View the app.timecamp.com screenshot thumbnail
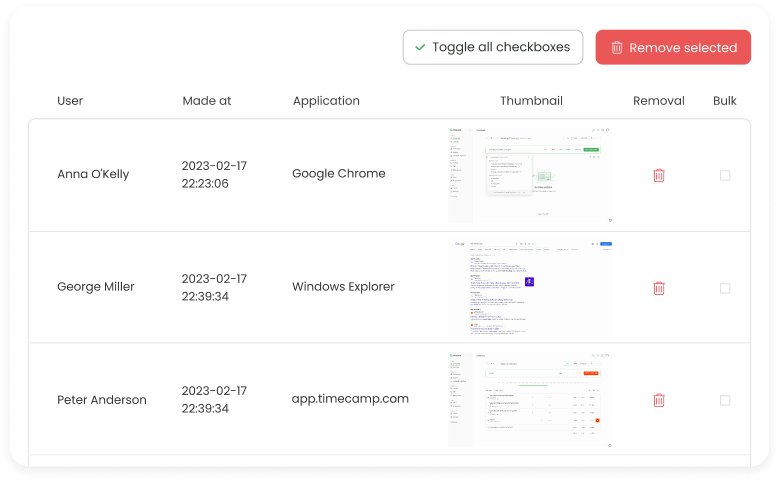The height and width of the screenshot is (481, 779). 530,399
